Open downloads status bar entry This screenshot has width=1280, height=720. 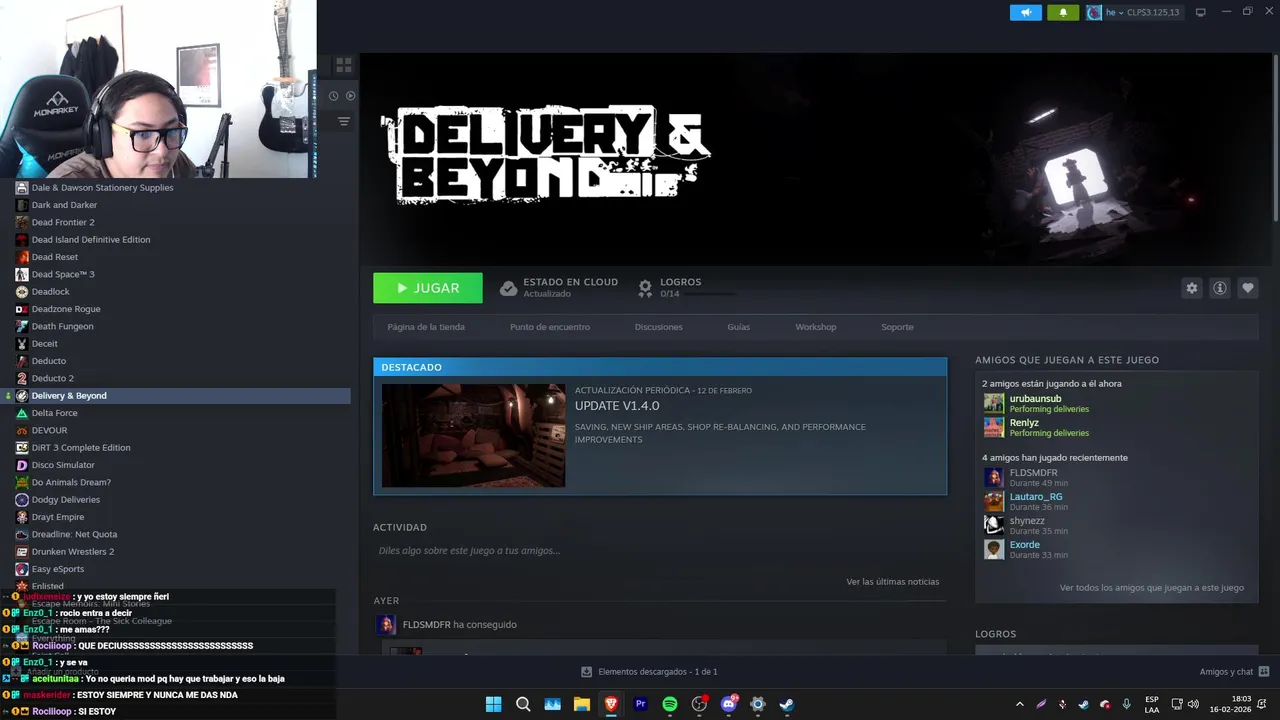[650, 672]
